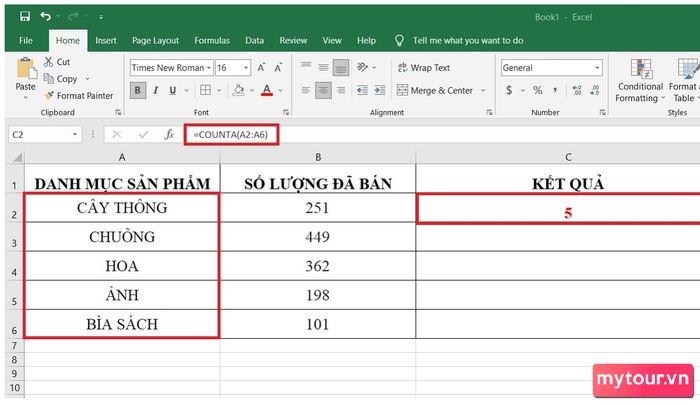Expand the Copy options arrow
This screenshot has height=405, width=700.
point(88,79)
